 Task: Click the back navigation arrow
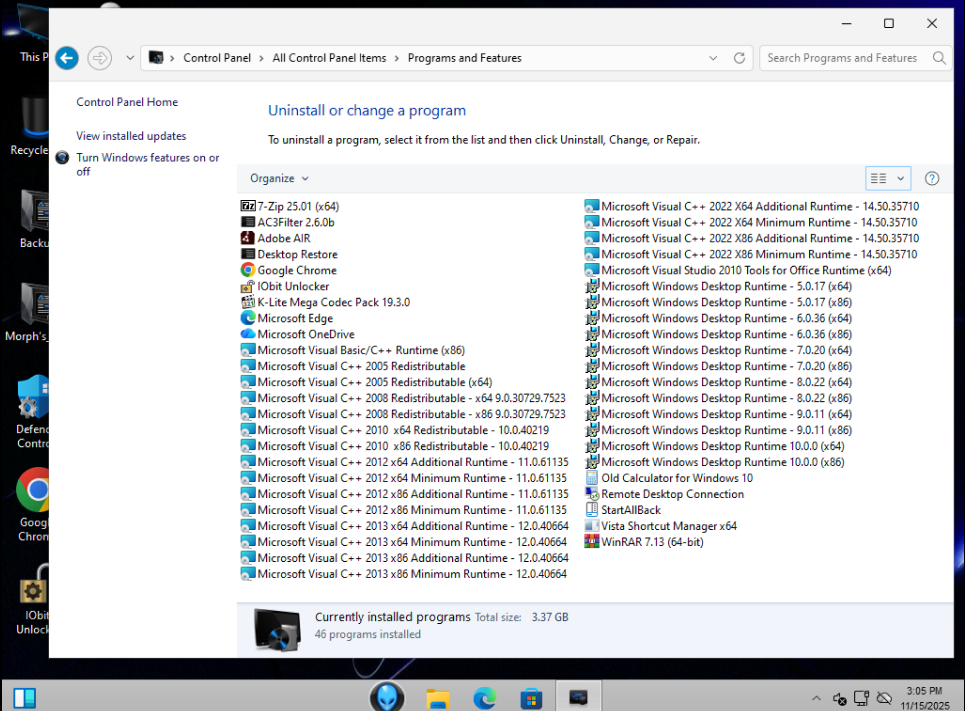click(x=67, y=58)
